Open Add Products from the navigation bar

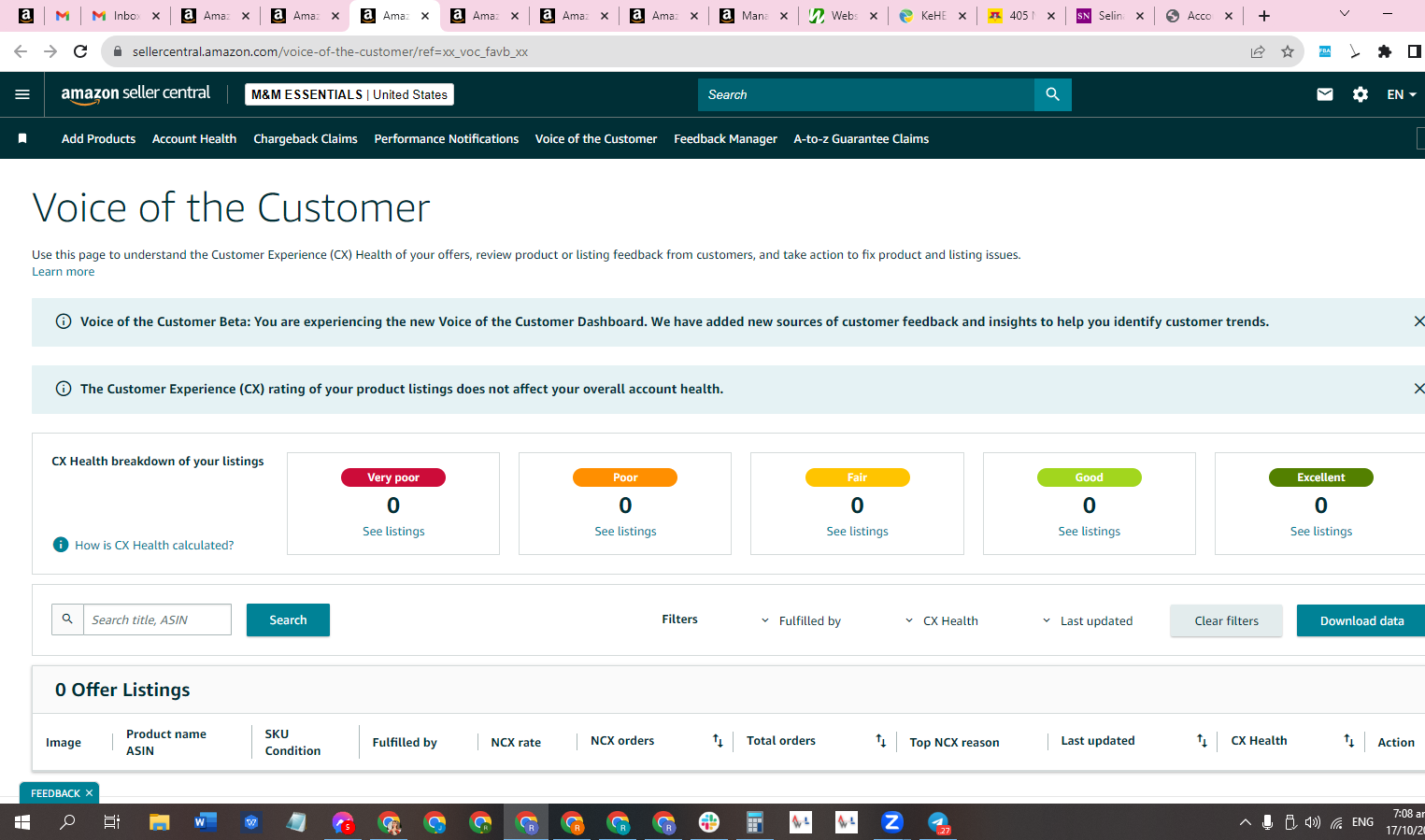click(98, 138)
